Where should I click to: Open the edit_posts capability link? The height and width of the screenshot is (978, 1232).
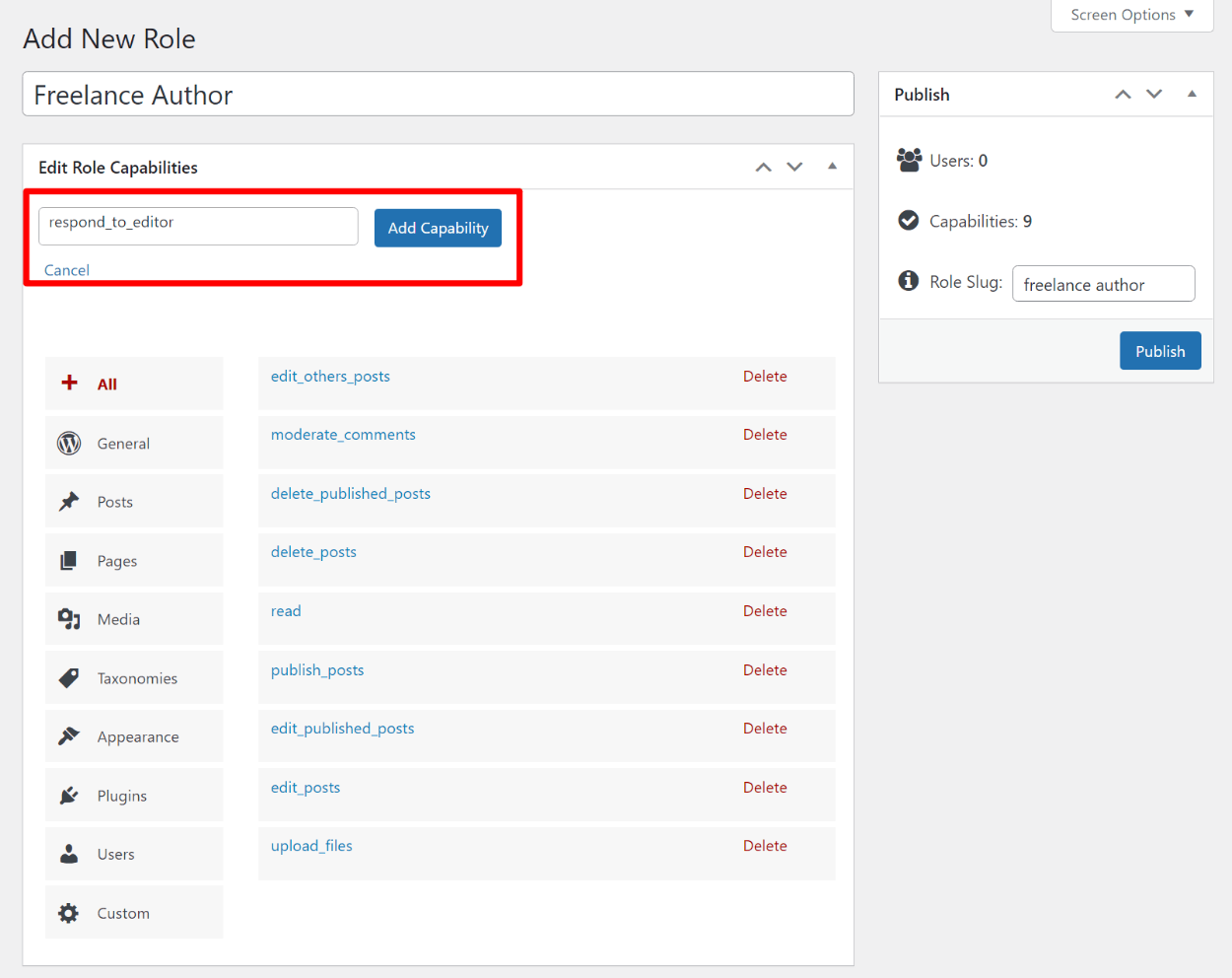pos(306,788)
